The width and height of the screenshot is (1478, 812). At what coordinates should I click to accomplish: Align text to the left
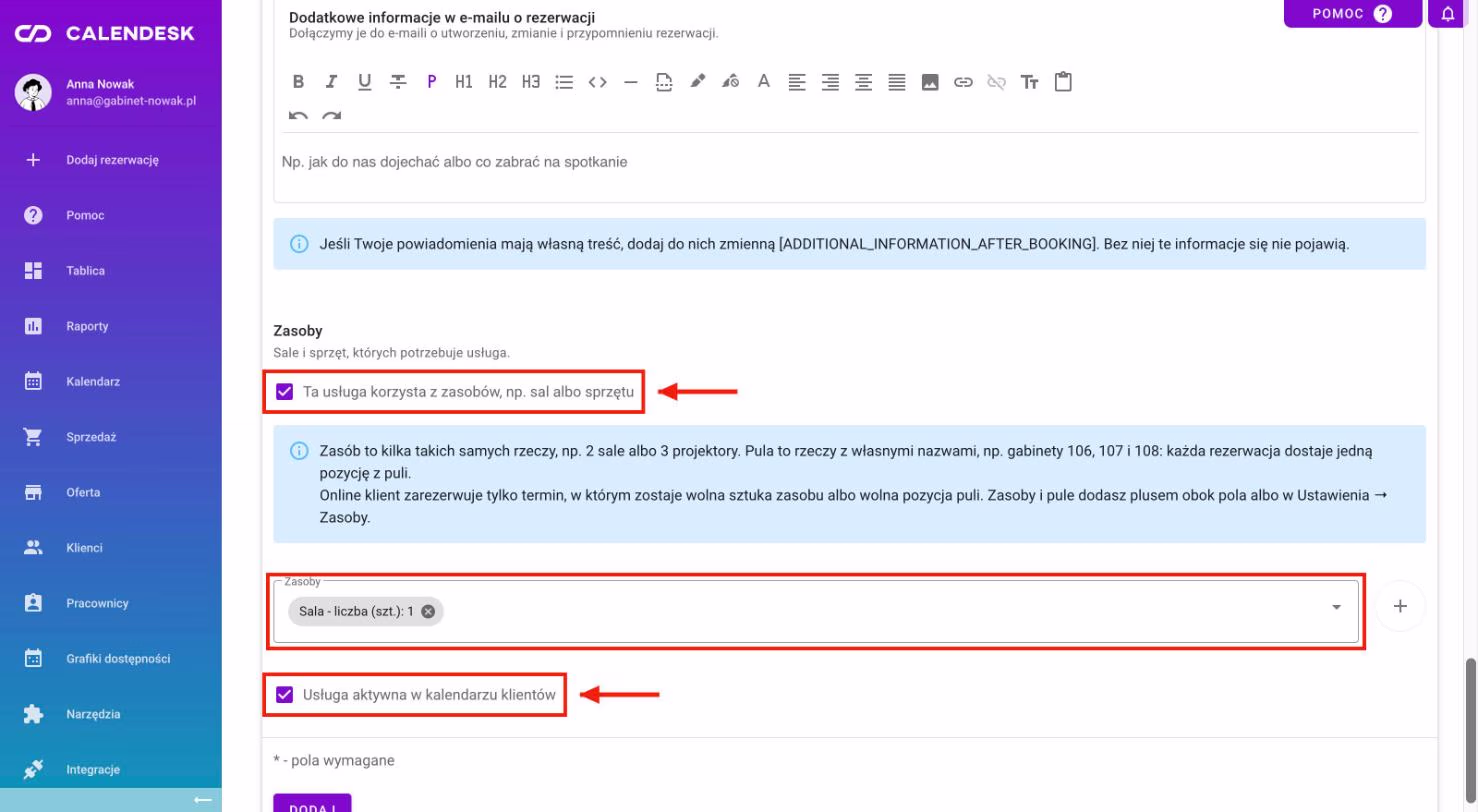pyautogui.click(x=797, y=82)
